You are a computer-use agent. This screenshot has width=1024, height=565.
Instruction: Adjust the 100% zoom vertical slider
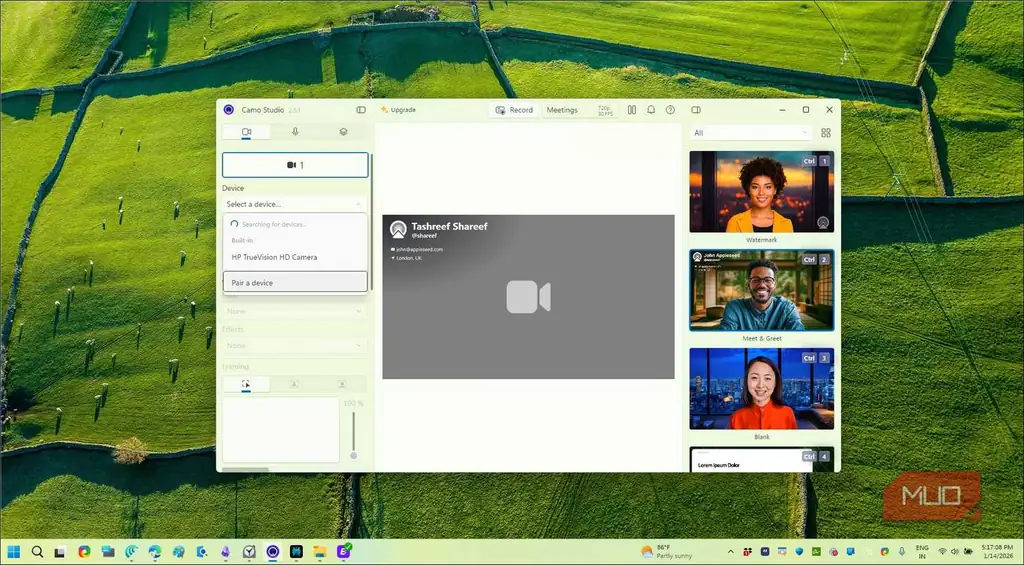click(353, 435)
